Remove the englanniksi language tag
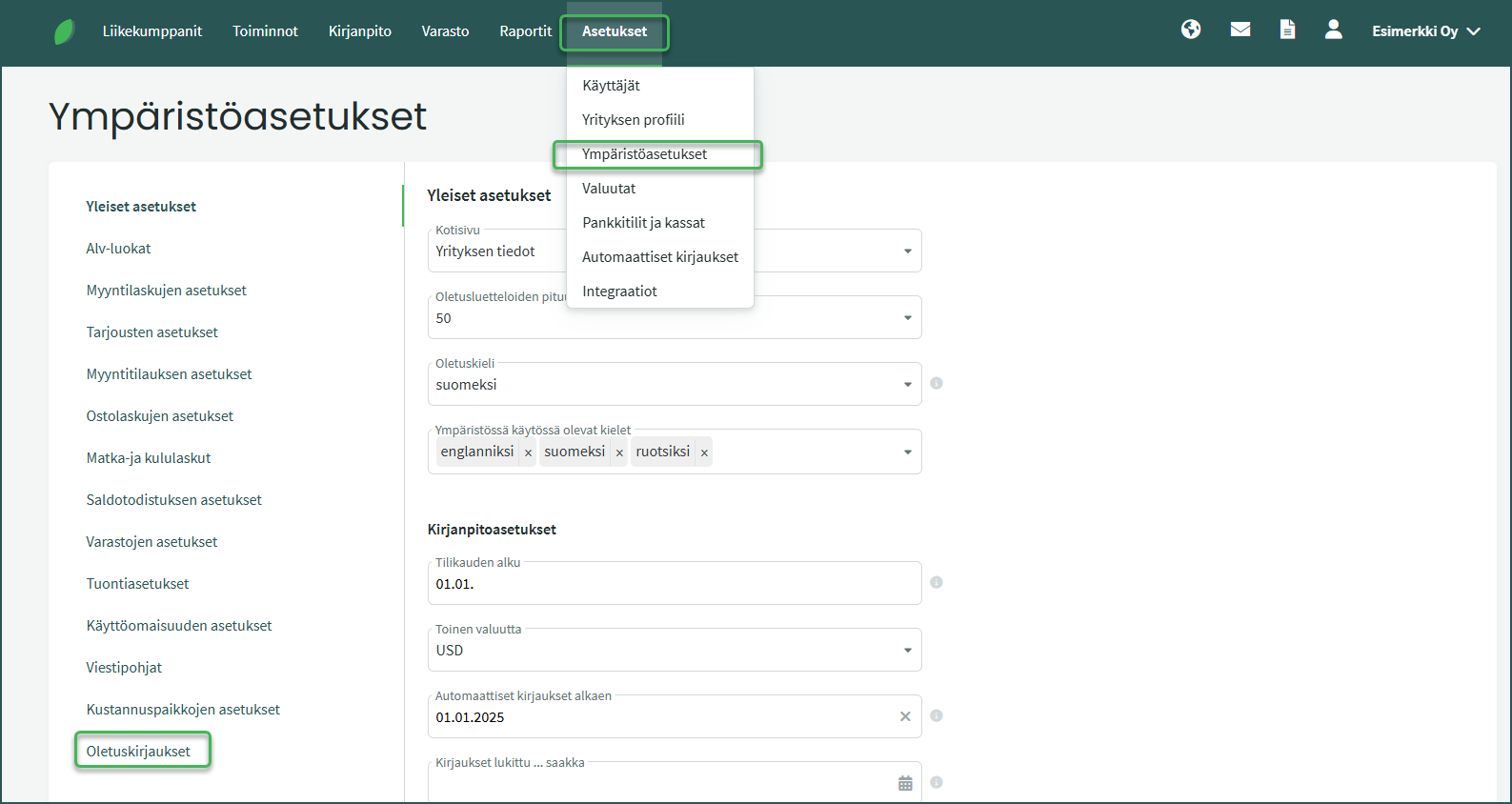 click(528, 452)
